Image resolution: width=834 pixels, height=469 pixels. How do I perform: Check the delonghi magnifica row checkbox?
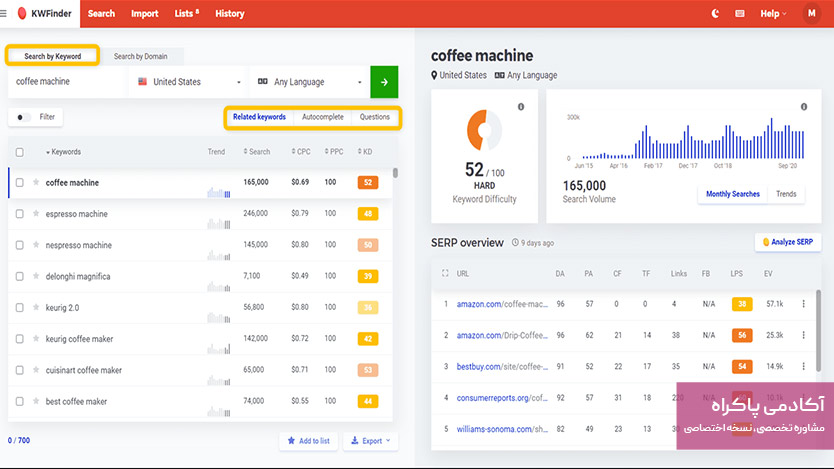[20, 277]
